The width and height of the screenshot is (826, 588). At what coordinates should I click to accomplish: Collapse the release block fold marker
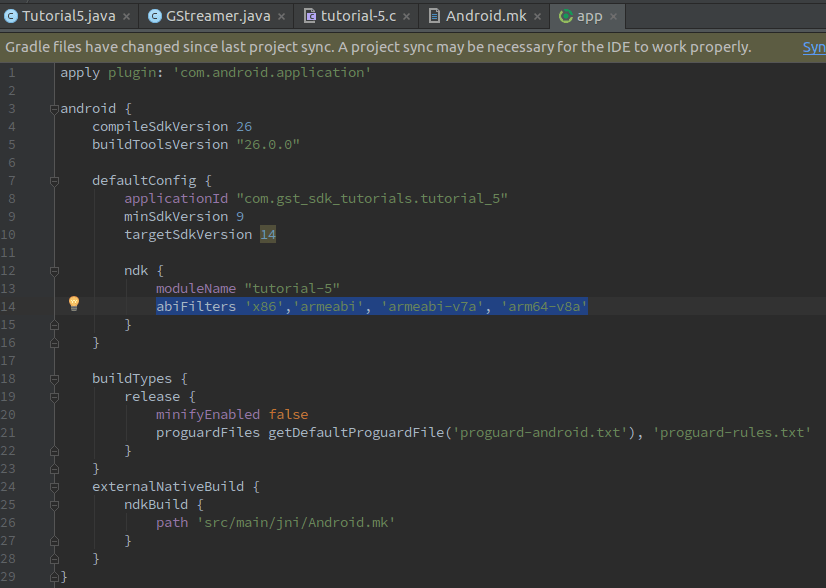point(54,396)
